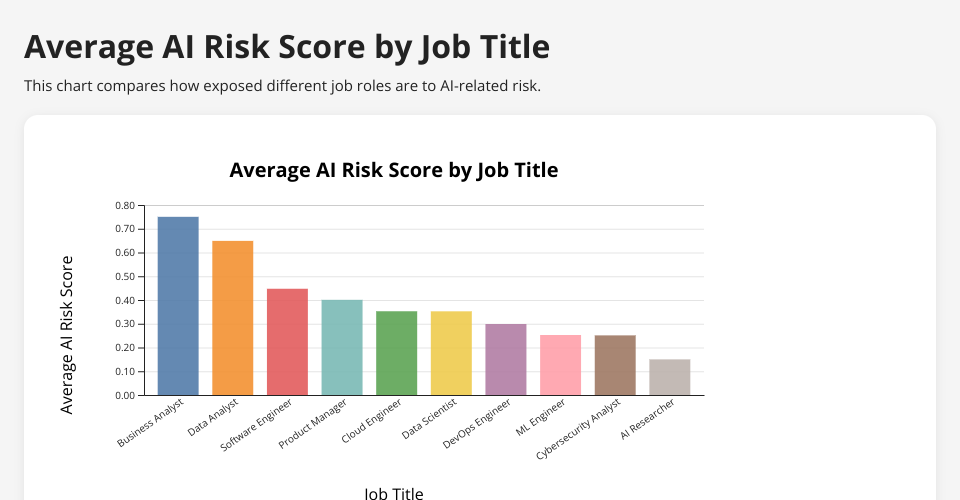Select the teal Product Manager bar
Screen dimensions: 960x500
342,347
